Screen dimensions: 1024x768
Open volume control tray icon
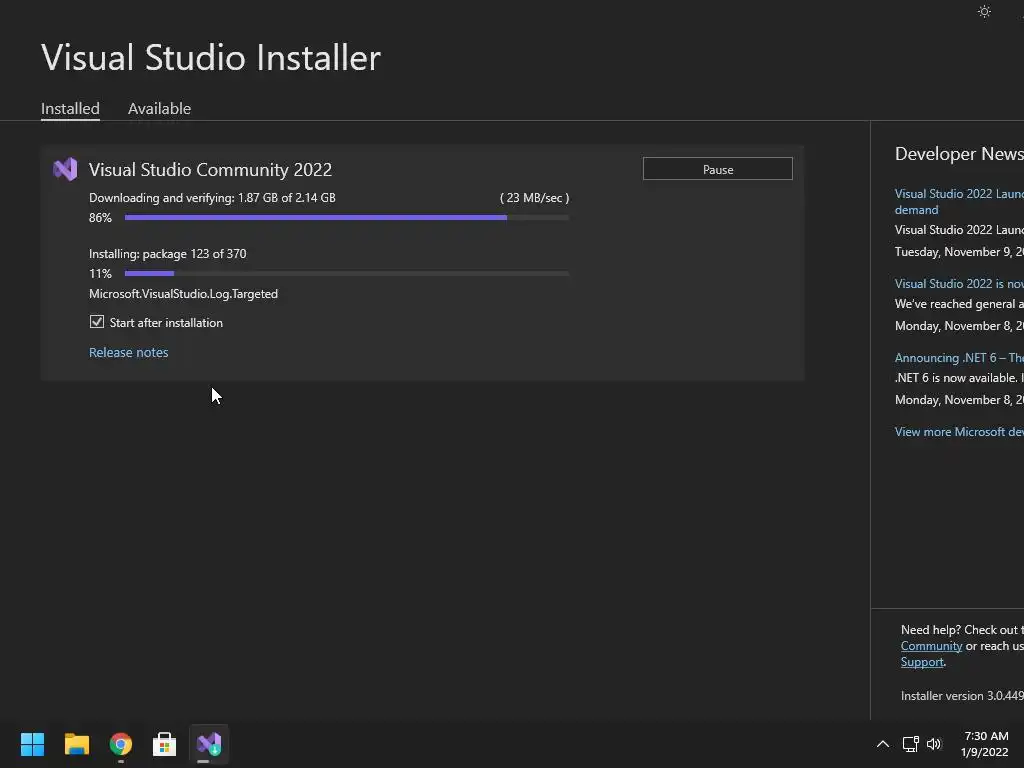pyautogui.click(x=934, y=744)
